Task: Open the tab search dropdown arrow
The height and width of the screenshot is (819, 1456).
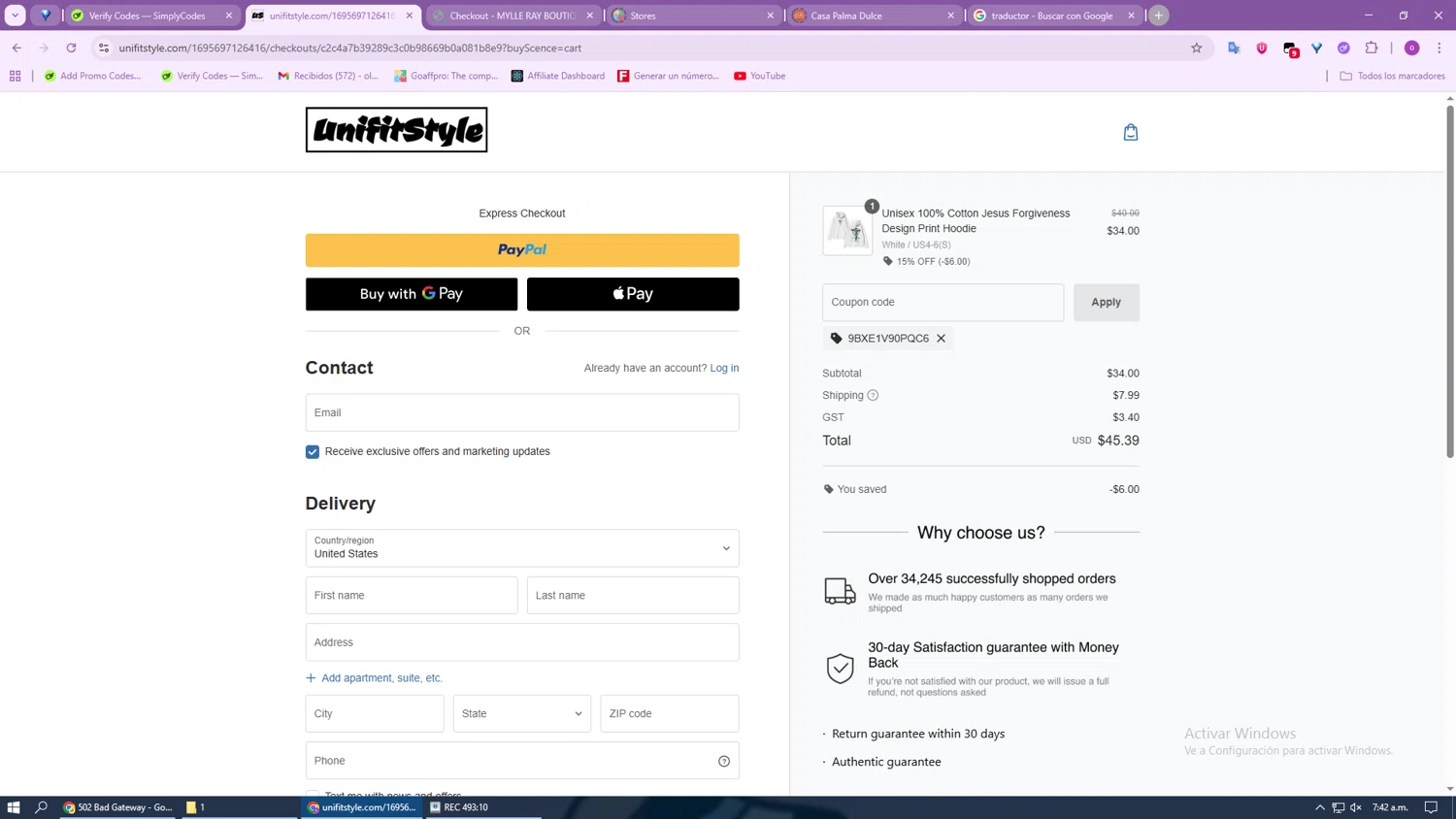Action: [16, 16]
